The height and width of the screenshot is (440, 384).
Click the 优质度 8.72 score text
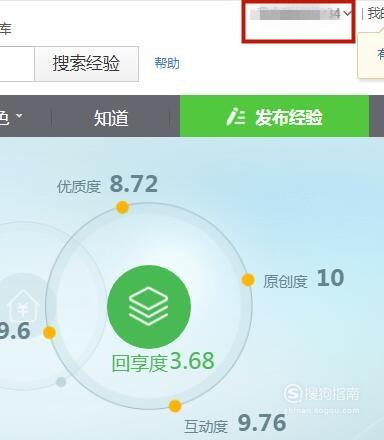click(x=107, y=184)
